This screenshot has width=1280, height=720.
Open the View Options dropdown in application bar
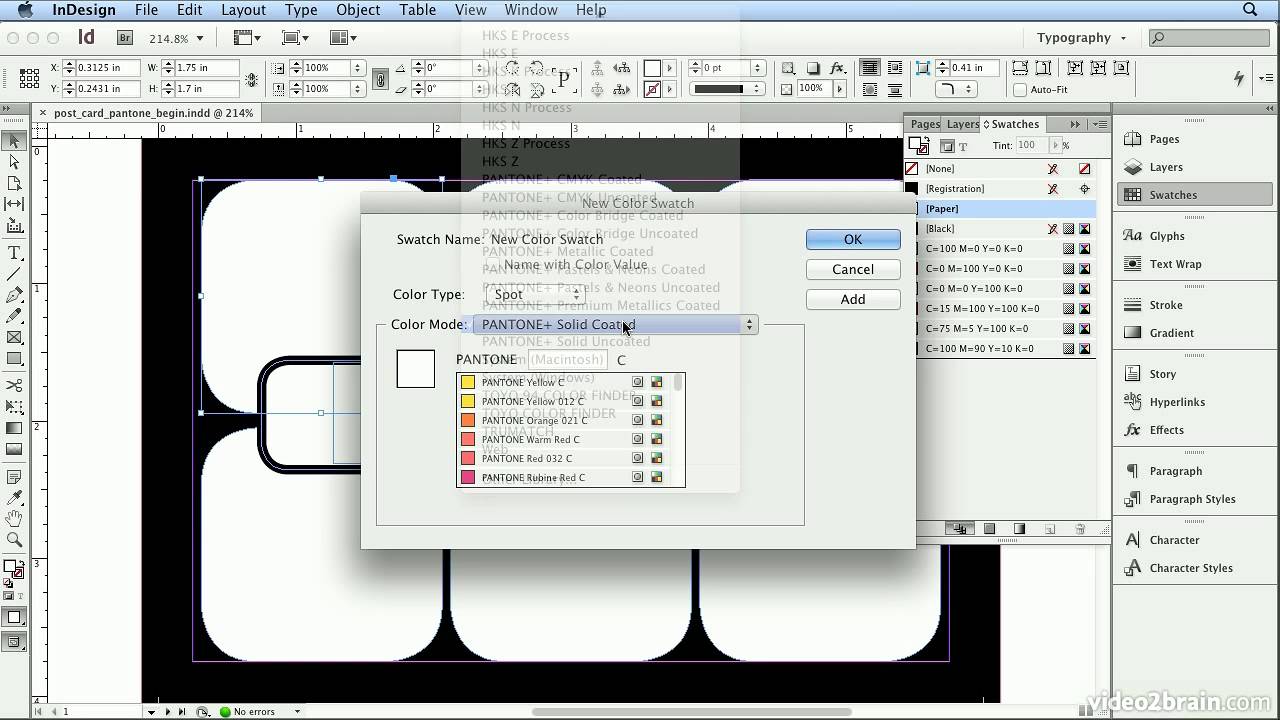point(247,38)
